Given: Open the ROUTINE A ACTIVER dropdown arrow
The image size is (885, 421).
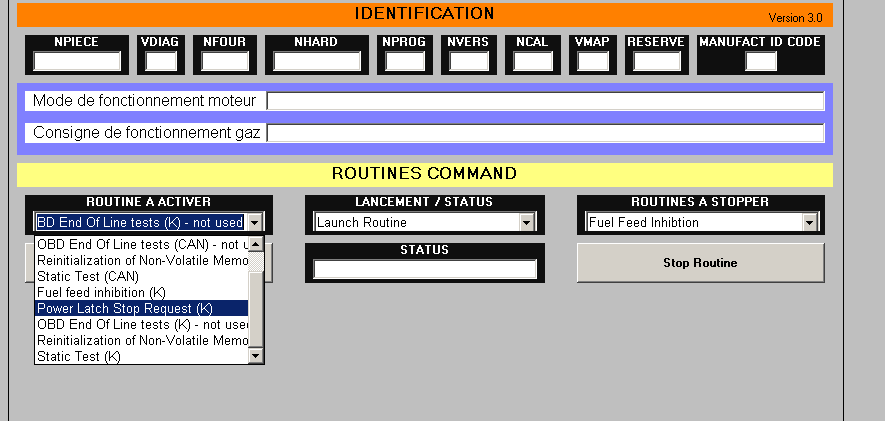Looking at the screenshot, I should [255, 222].
